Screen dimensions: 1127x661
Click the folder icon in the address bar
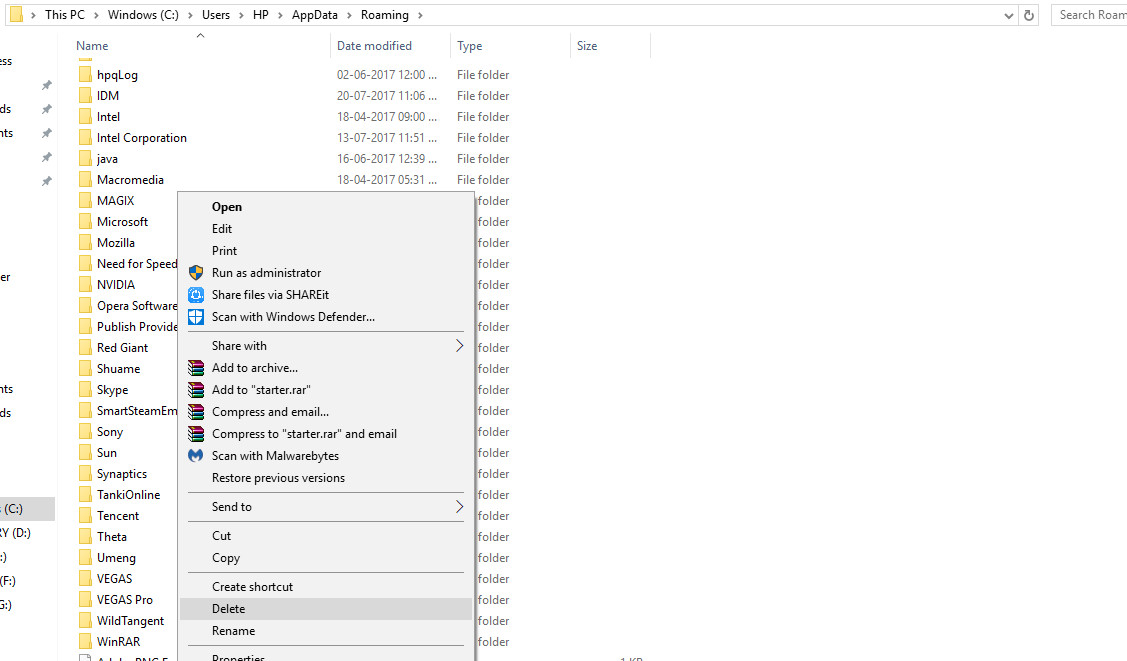(x=16, y=14)
